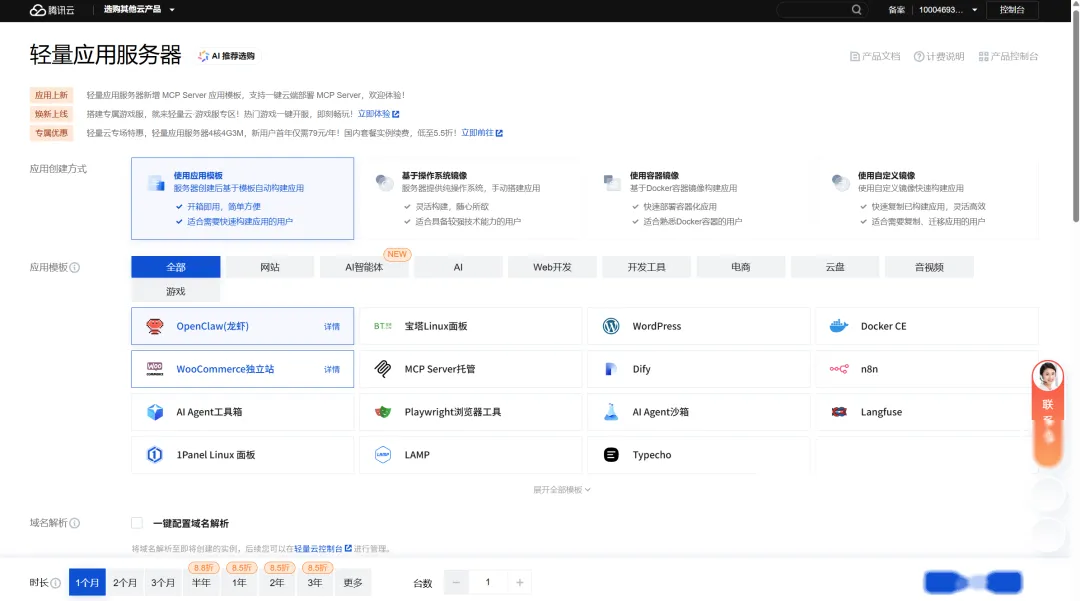Screen dimensions: 1080x601
Task: Click the 计费说明 help icon
Action: tap(919, 56)
